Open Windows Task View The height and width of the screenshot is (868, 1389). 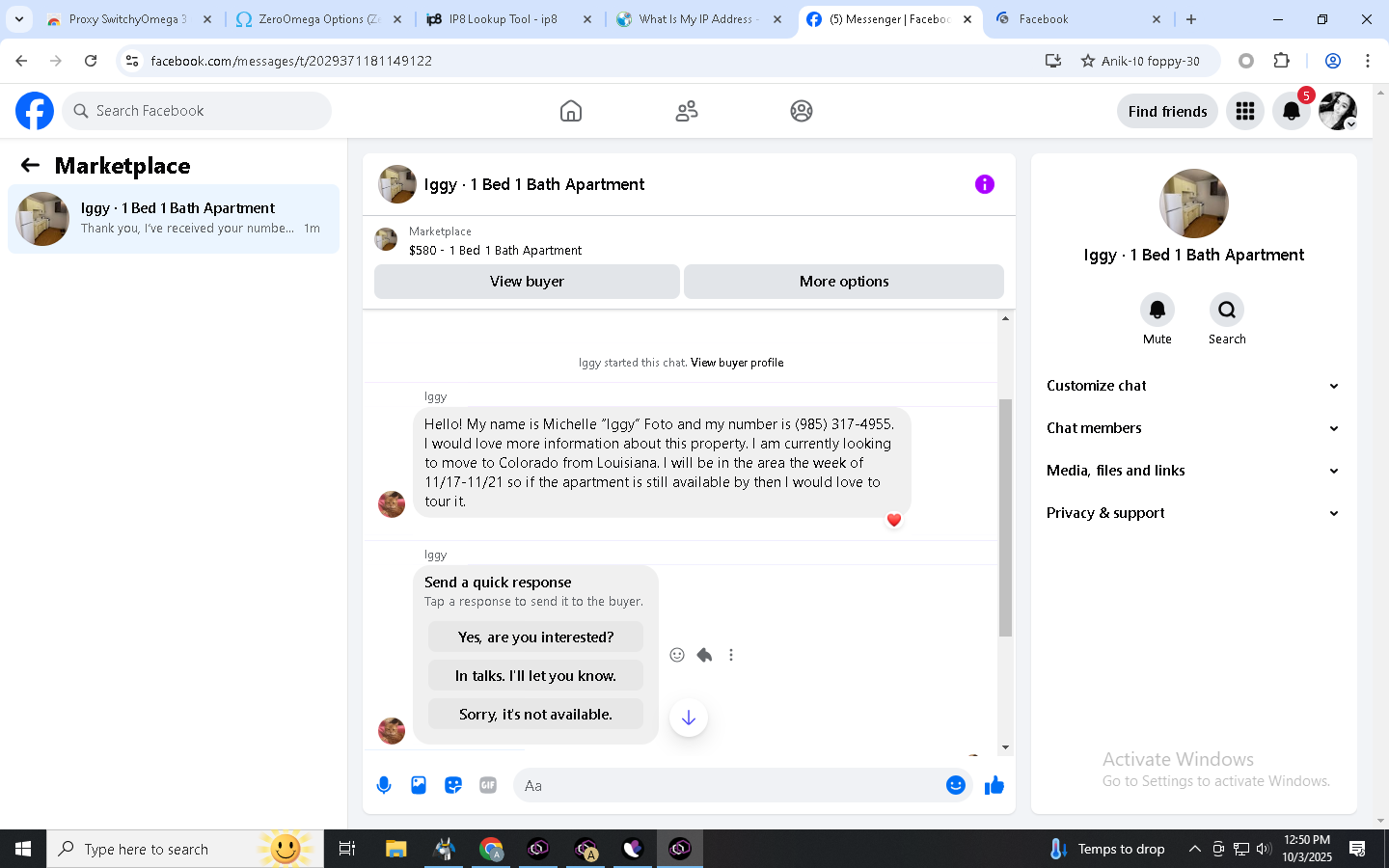point(347,849)
